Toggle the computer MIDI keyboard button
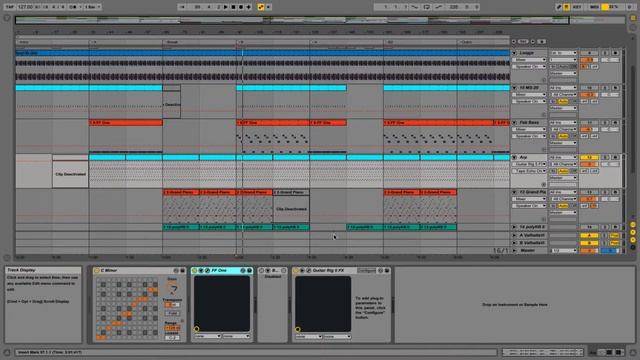 (567, 7)
